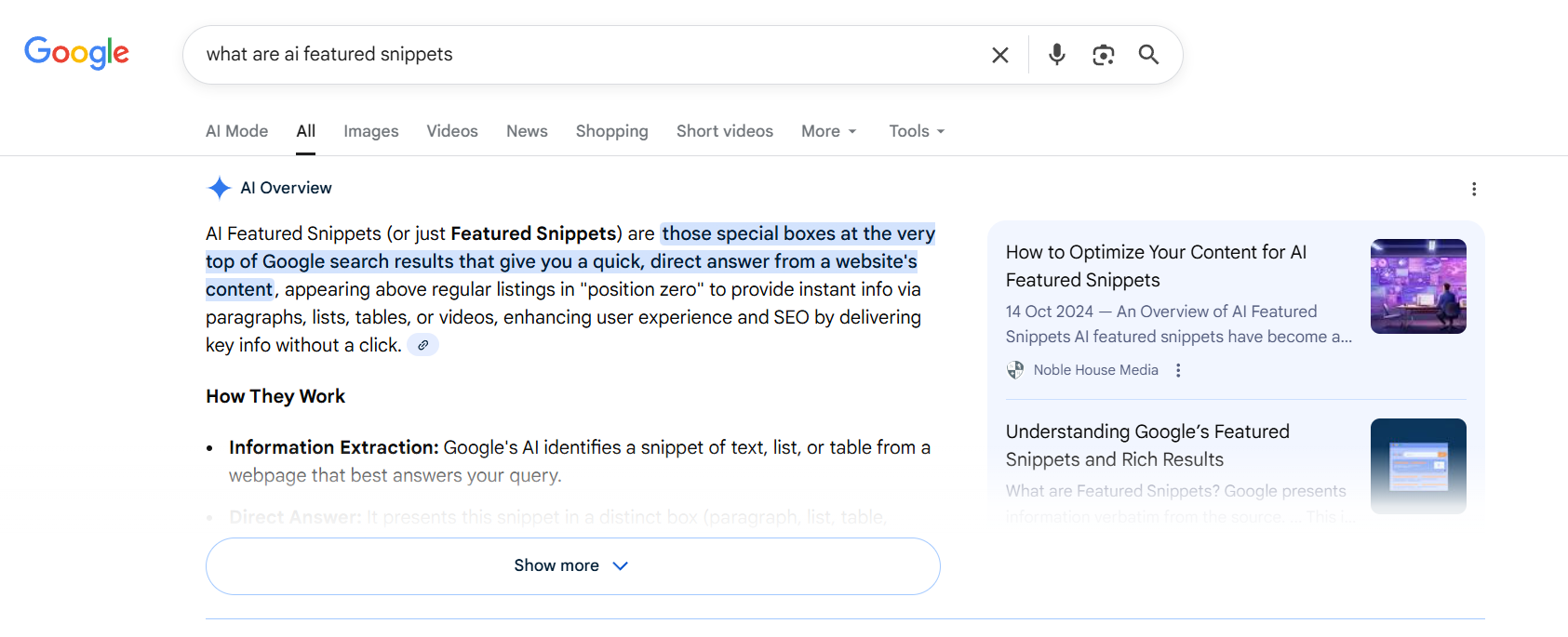Click the purple AI Featured Snippets thumbnail
The image size is (1568, 637).
point(1417,286)
